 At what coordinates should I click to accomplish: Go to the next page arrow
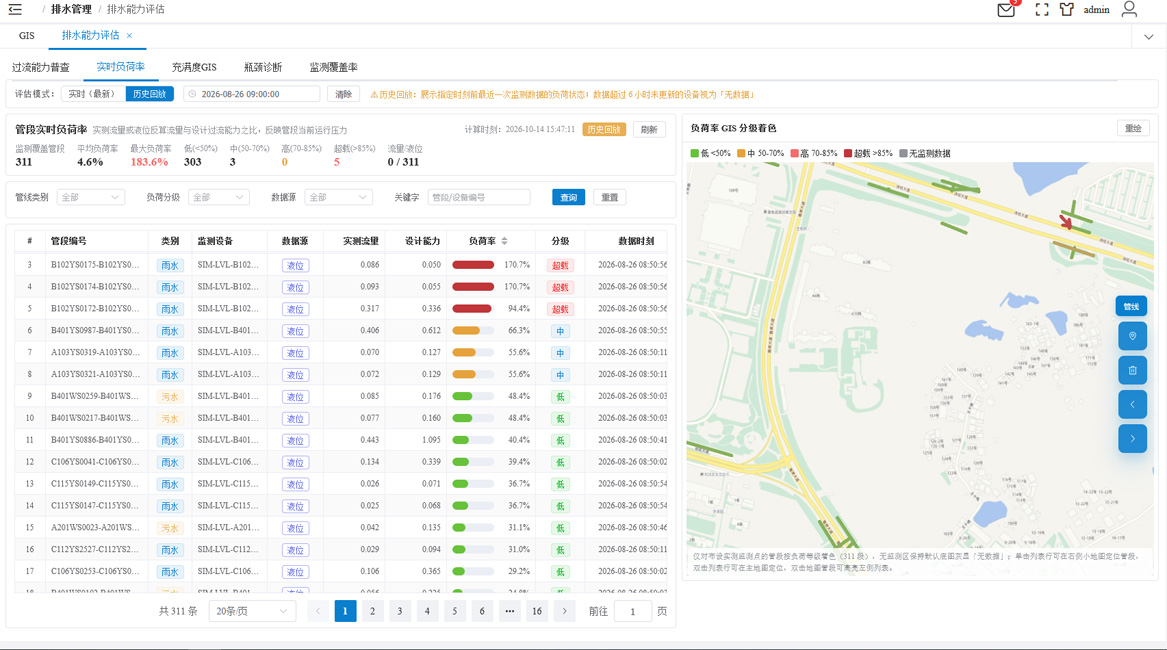tap(564, 611)
